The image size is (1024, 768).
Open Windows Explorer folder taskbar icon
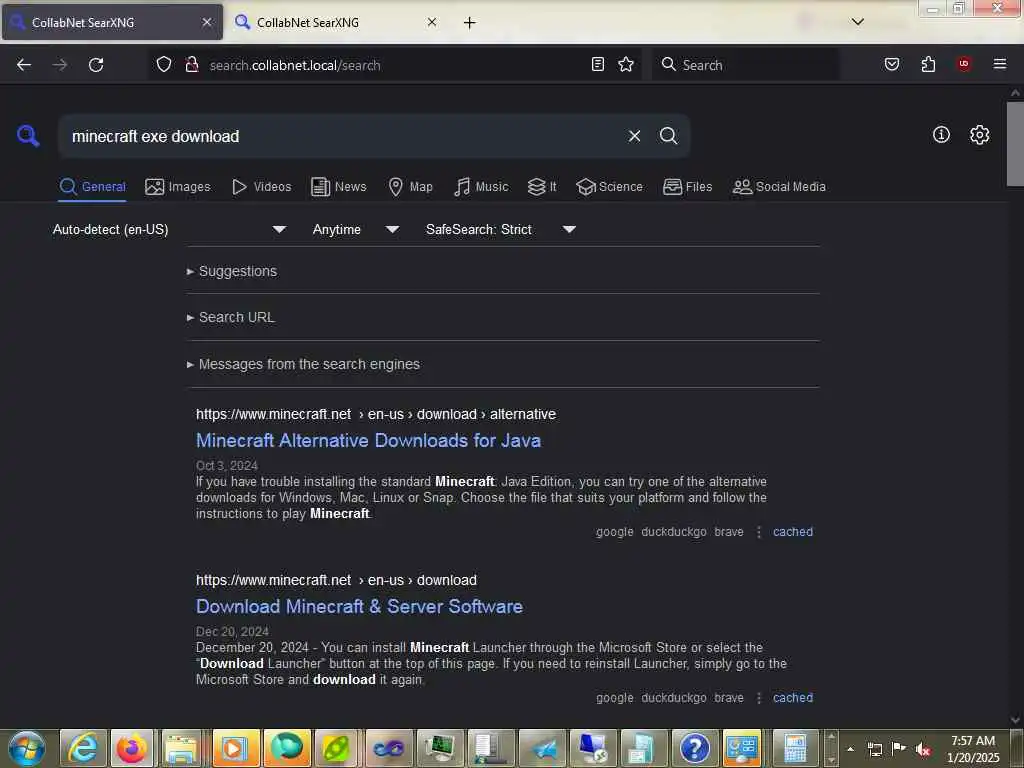click(182, 748)
